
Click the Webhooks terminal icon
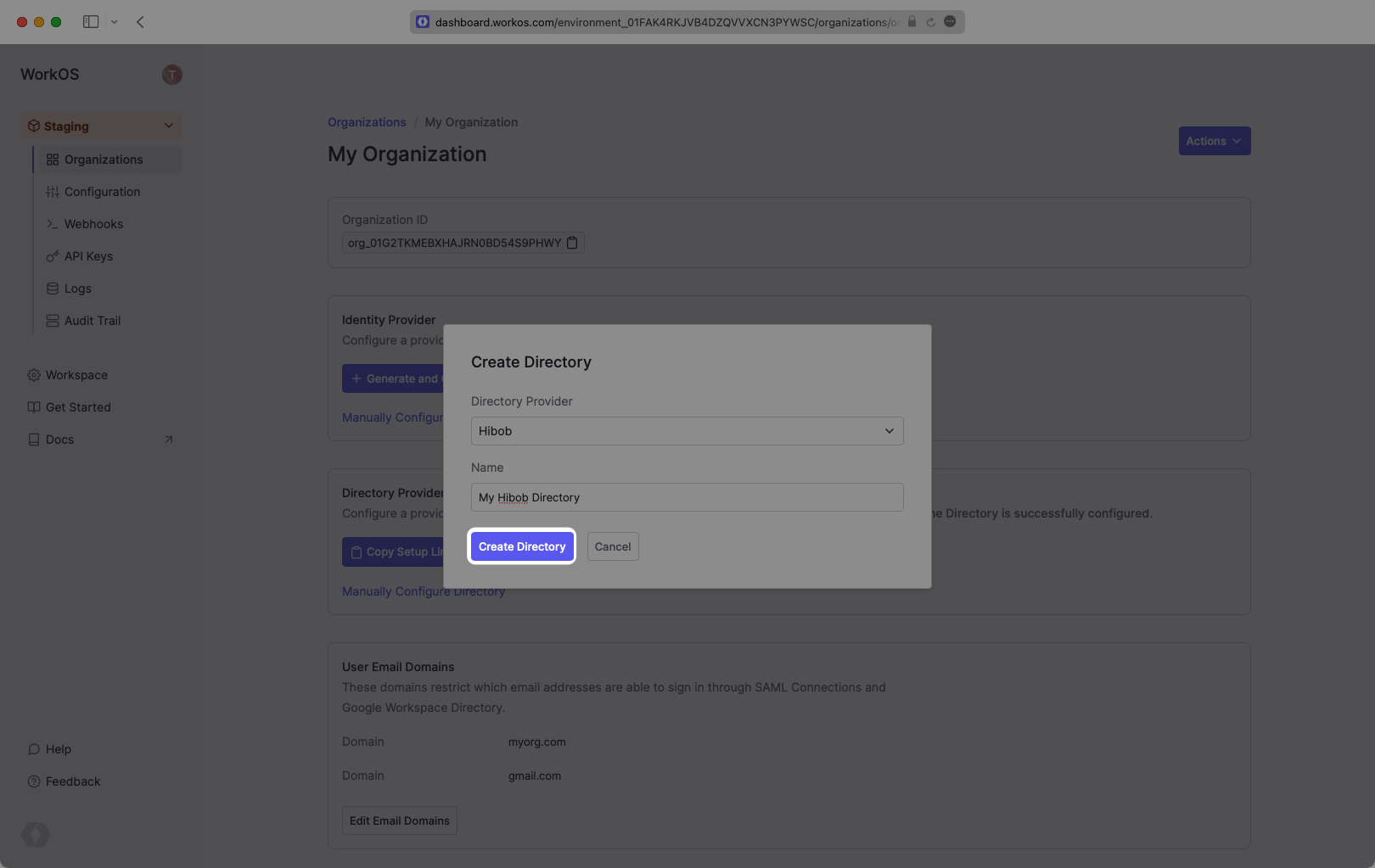click(x=53, y=224)
